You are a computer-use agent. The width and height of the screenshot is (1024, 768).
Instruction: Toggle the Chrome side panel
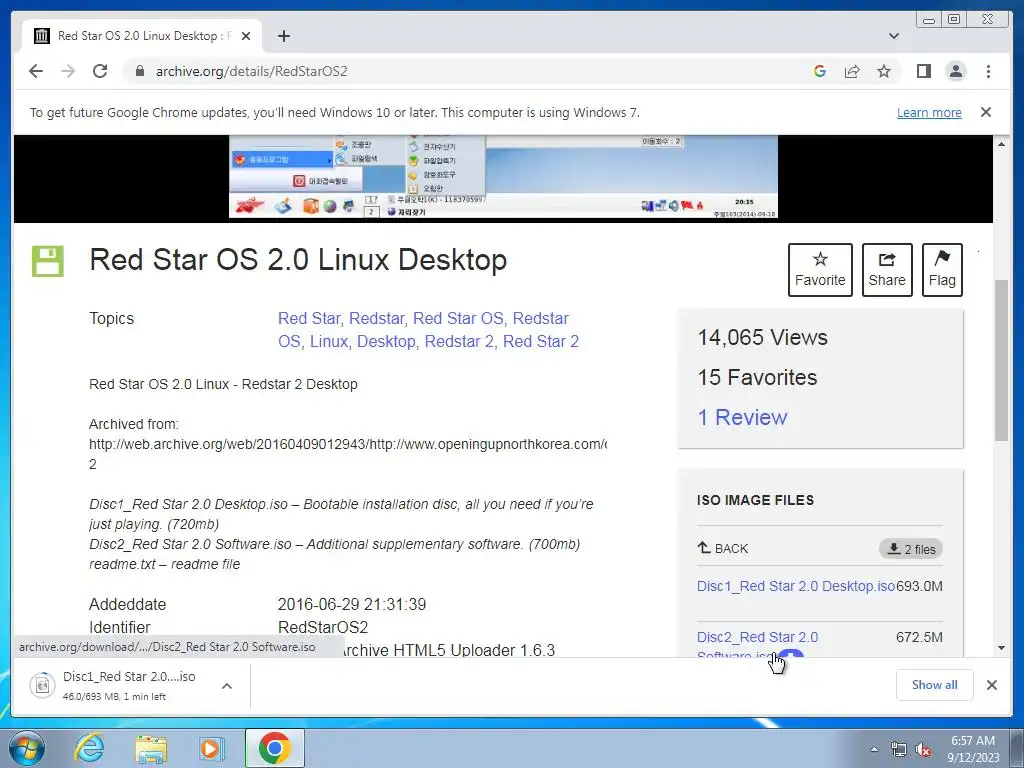(x=923, y=71)
